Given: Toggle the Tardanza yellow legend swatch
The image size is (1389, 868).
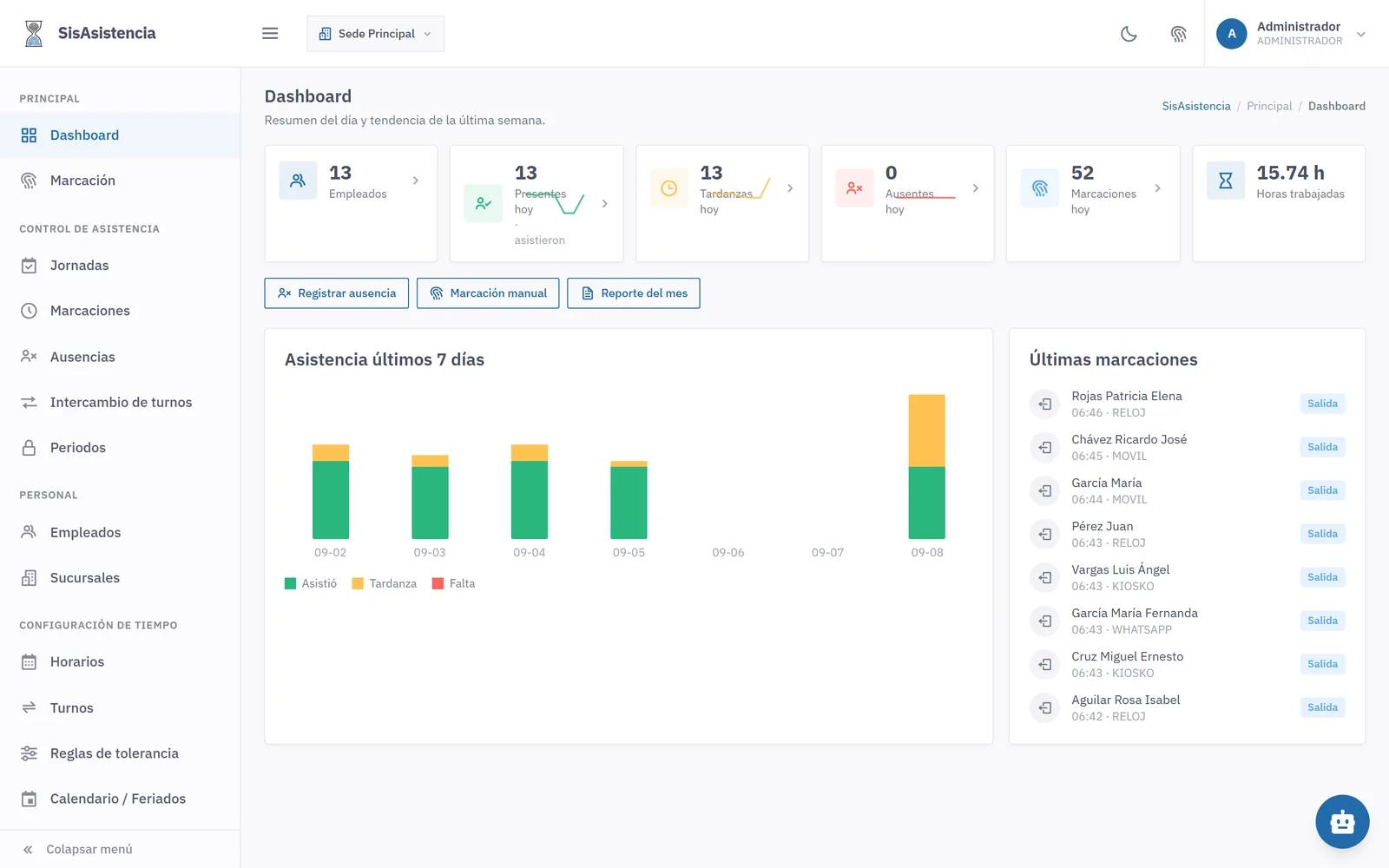Looking at the screenshot, I should [358, 583].
